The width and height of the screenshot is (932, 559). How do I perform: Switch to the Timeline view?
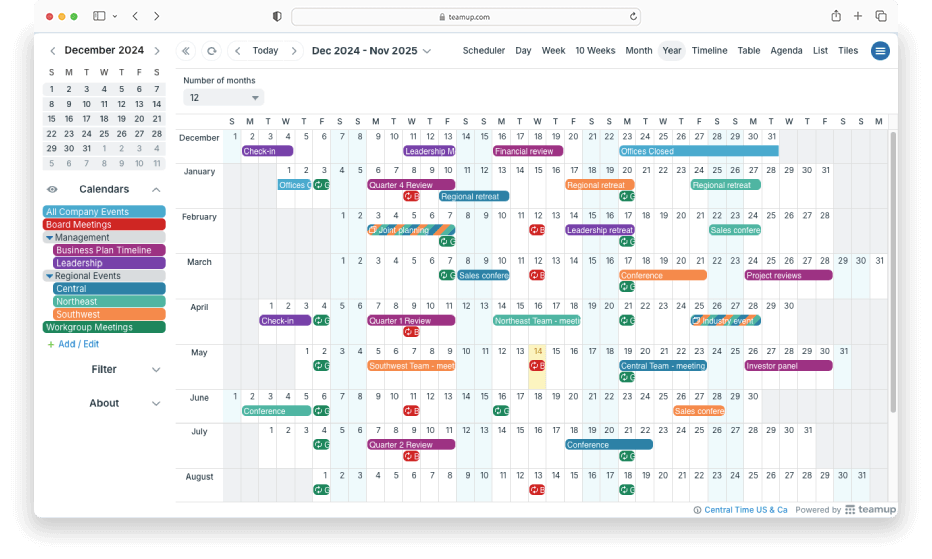tap(709, 51)
